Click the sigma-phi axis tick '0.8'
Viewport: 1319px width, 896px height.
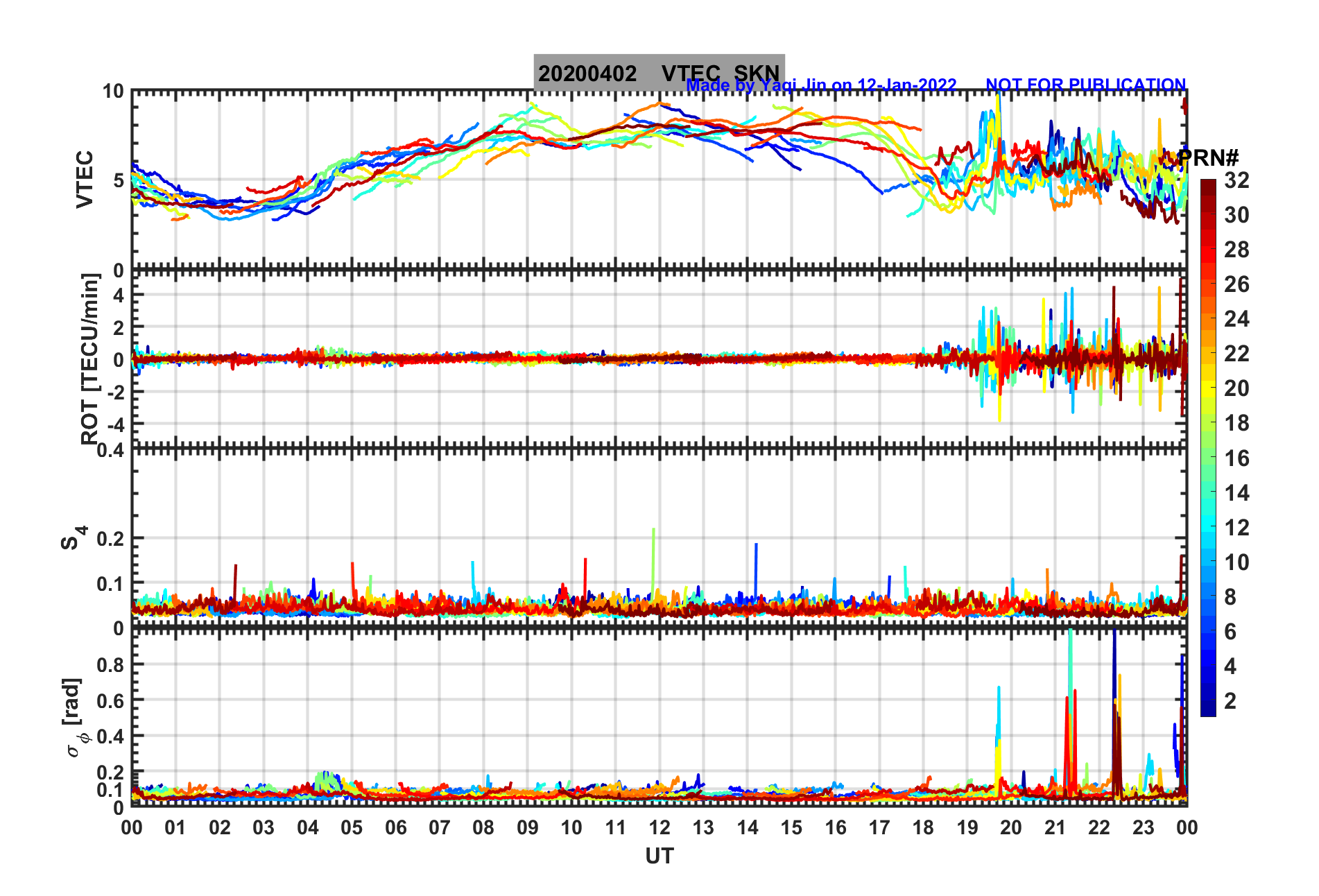click(x=110, y=665)
